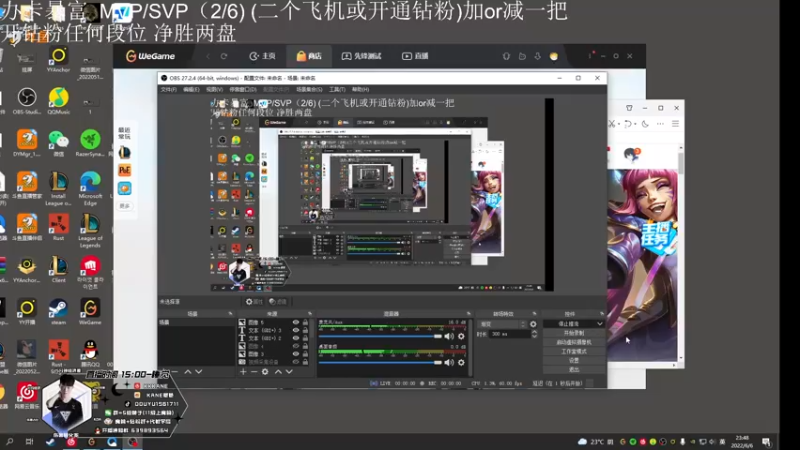Move scene down with chevron under scenes

point(199,372)
